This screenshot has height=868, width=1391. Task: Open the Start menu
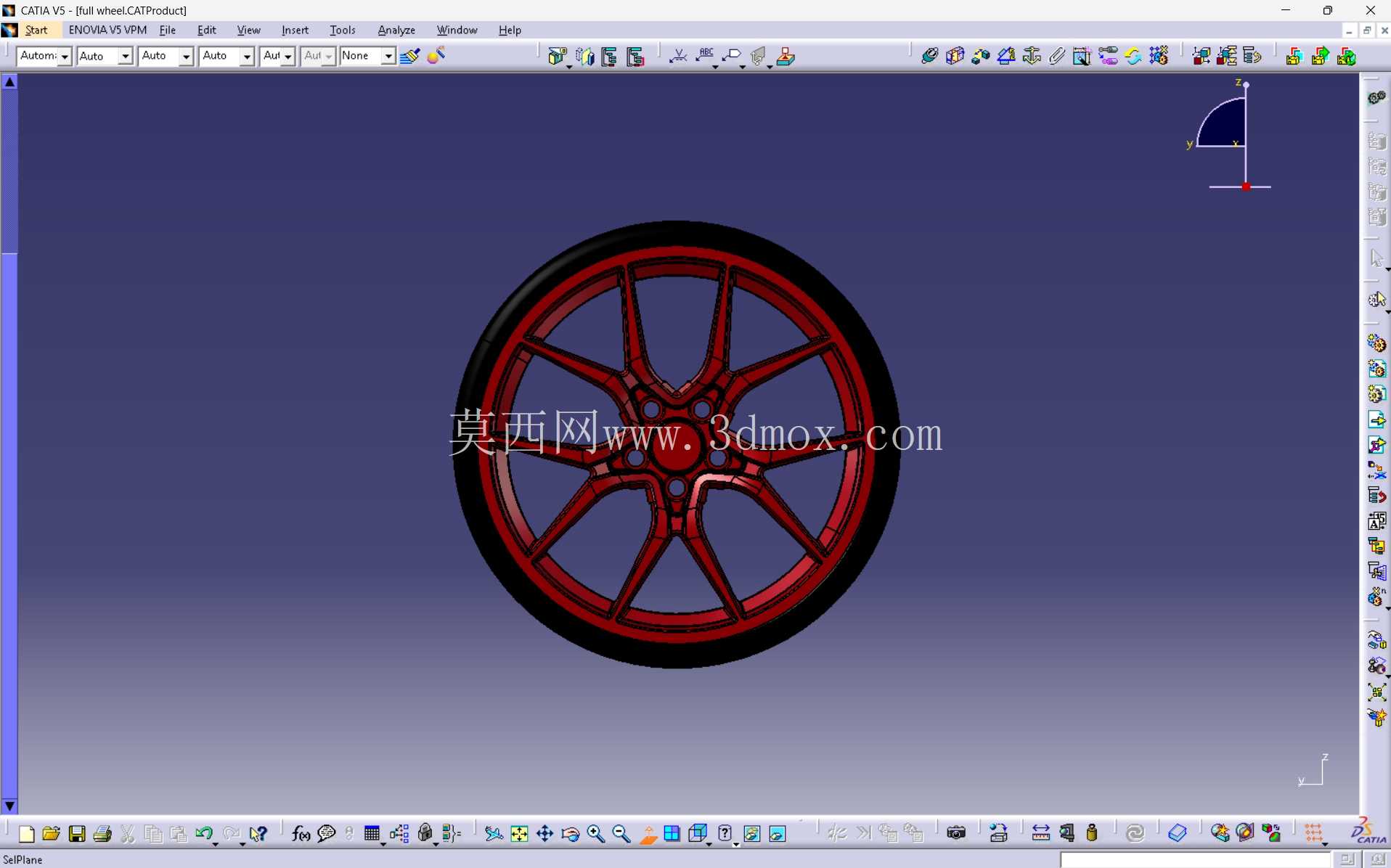pyautogui.click(x=36, y=30)
